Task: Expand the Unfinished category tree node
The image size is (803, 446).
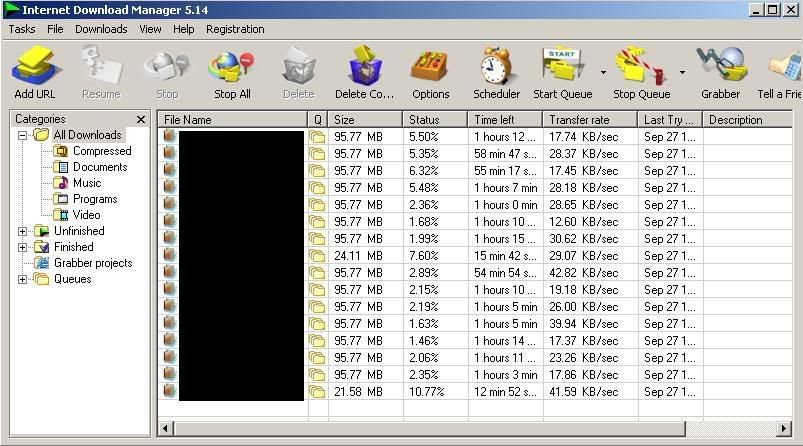Action: click(x=23, y=231)
